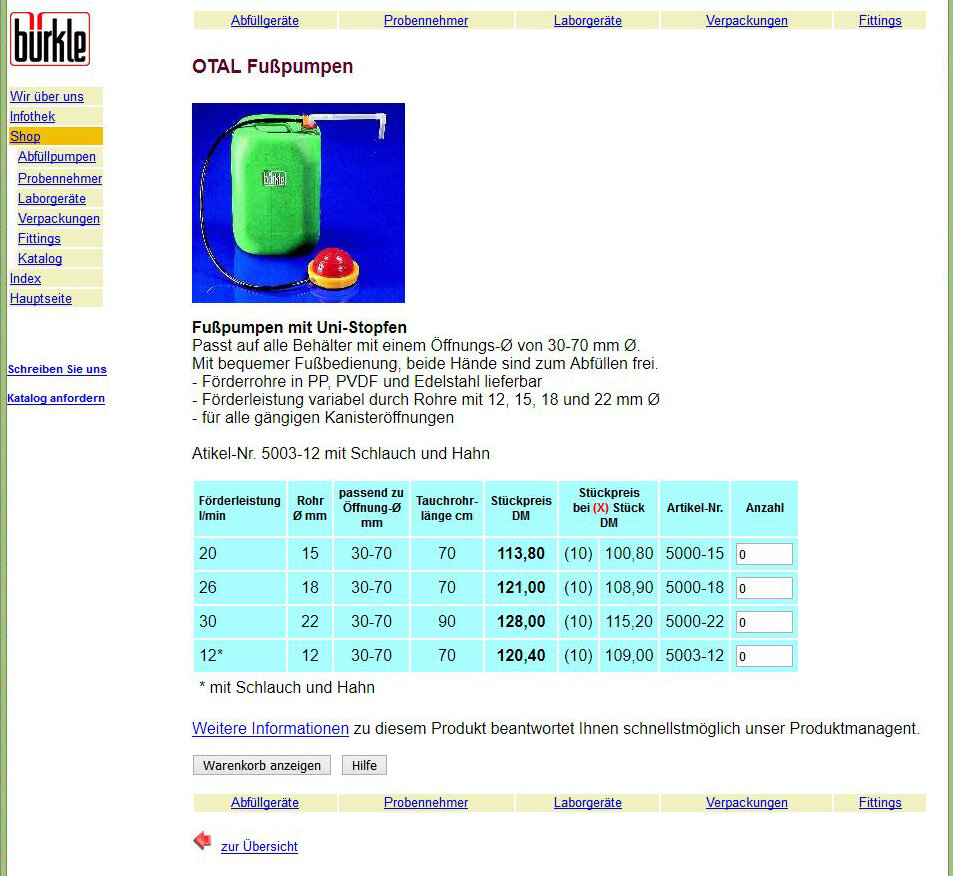Click the Fußpumpen mit Uni-Stopfen heading

click(x=299, y=328)
